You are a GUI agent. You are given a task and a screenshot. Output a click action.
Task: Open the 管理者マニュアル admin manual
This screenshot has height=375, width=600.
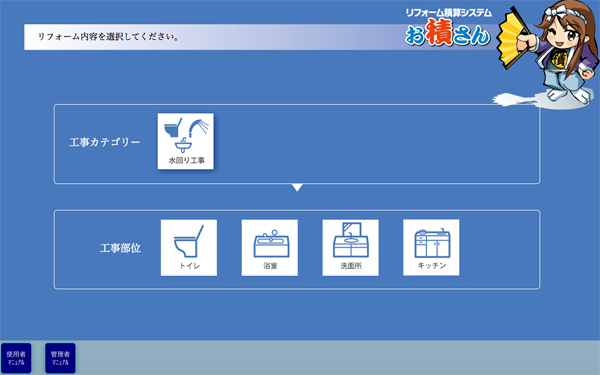[x=60, y=358]
